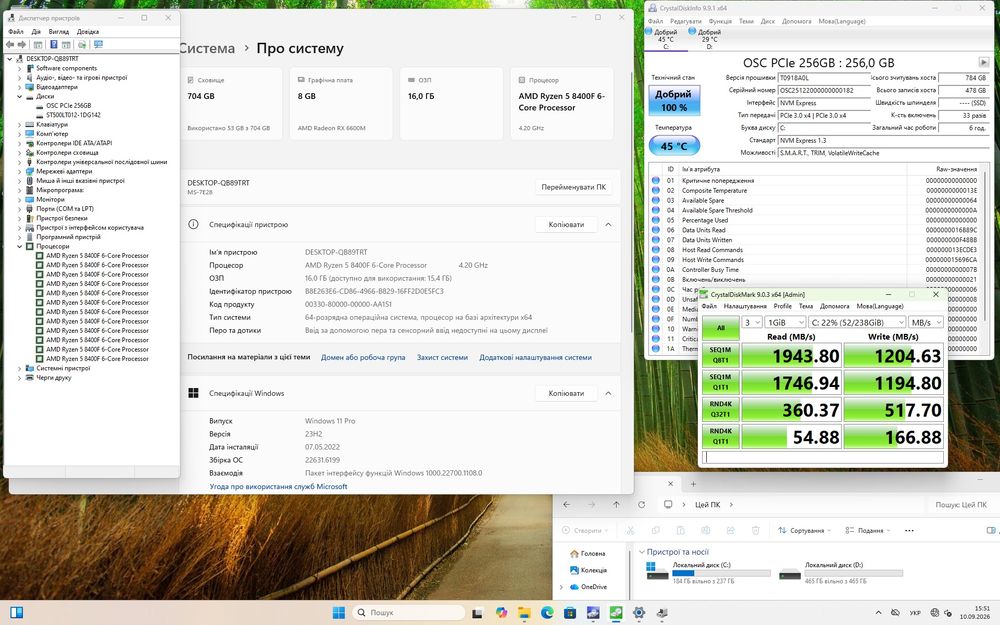The height and width of the screenshot is (625, 1000).
Task: Select Локальний диск (D:) in Explorer
Action: coord(841,572)
